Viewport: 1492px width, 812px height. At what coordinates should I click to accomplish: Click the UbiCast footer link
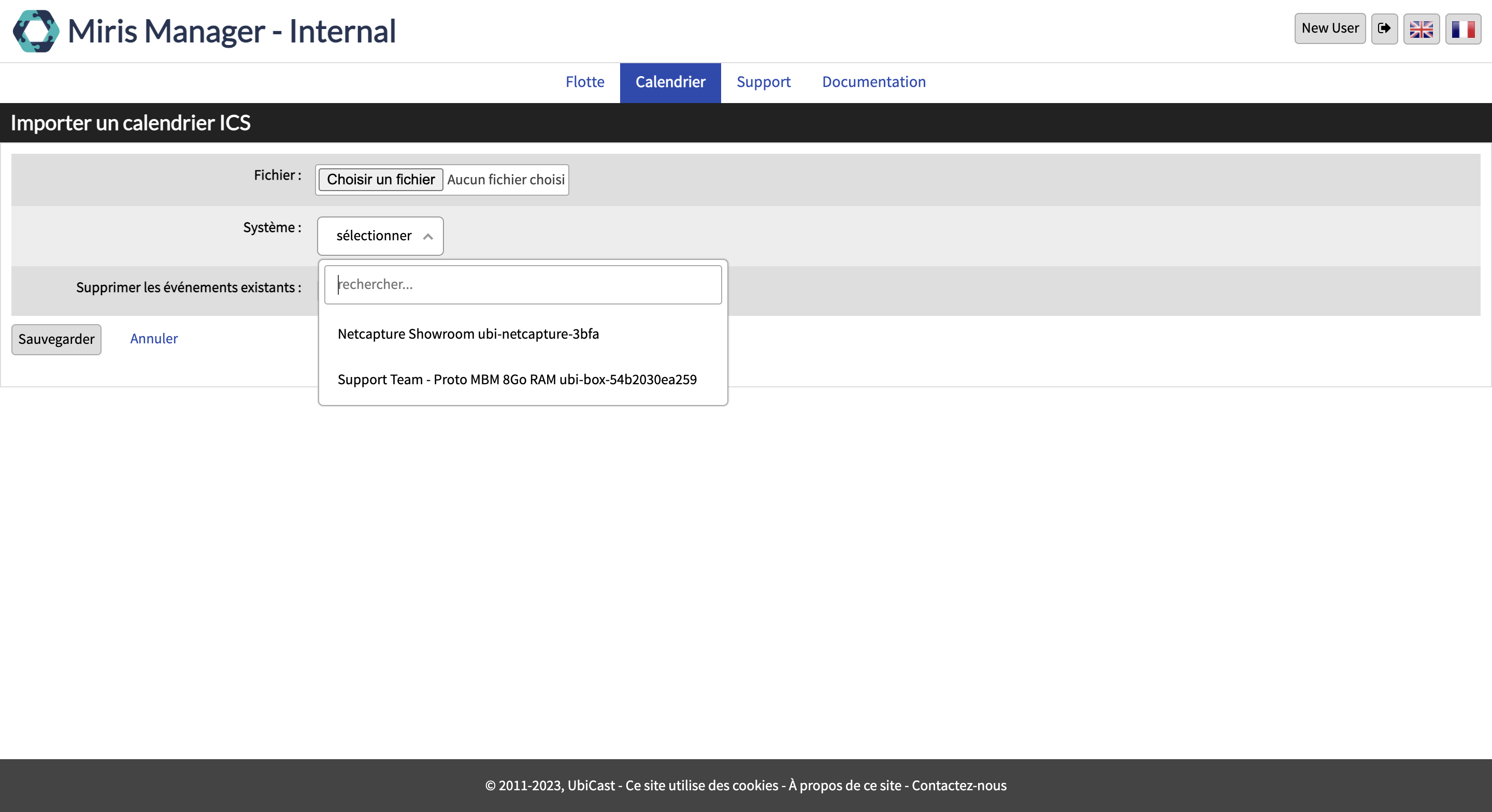(x=591, y=786)
